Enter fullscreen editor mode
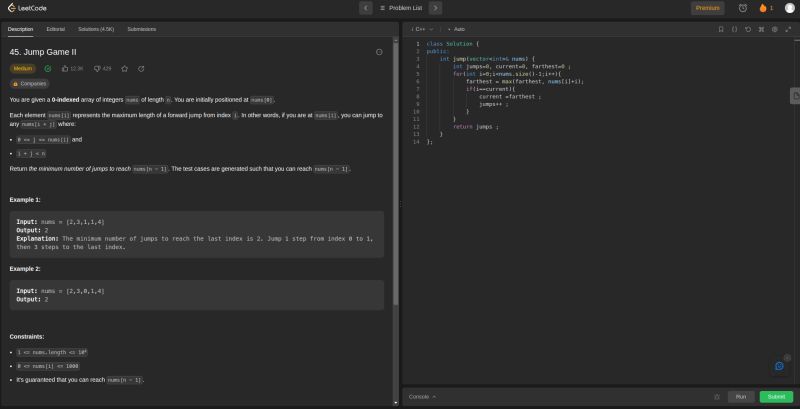This screenshot has width=800, height=409. [x=787, y=29]
